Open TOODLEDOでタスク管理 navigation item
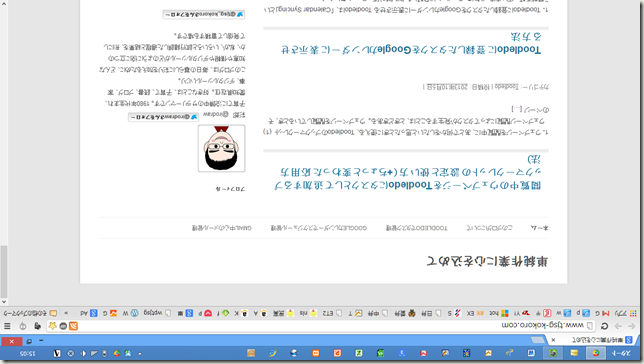The width and height of the screenshot is (644, 364). click(416, 228)
